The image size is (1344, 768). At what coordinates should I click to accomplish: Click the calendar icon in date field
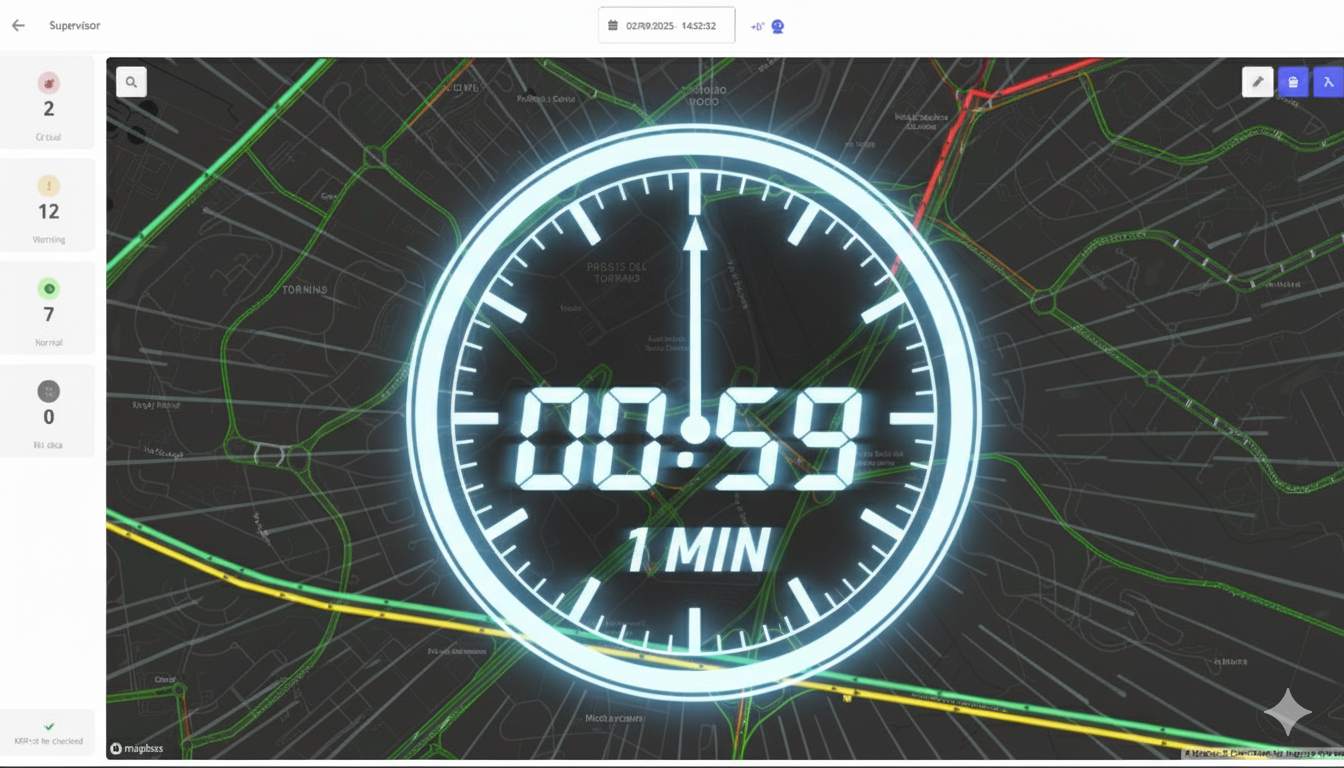tap(613, 26)
